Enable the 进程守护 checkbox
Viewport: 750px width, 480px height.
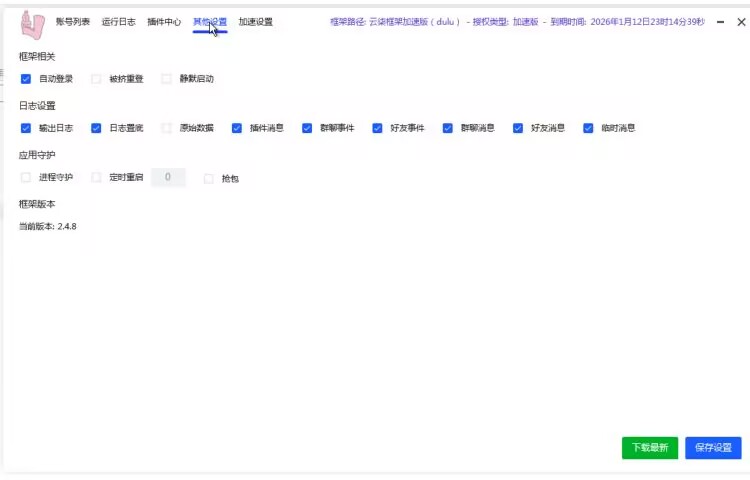pos(26,178)
